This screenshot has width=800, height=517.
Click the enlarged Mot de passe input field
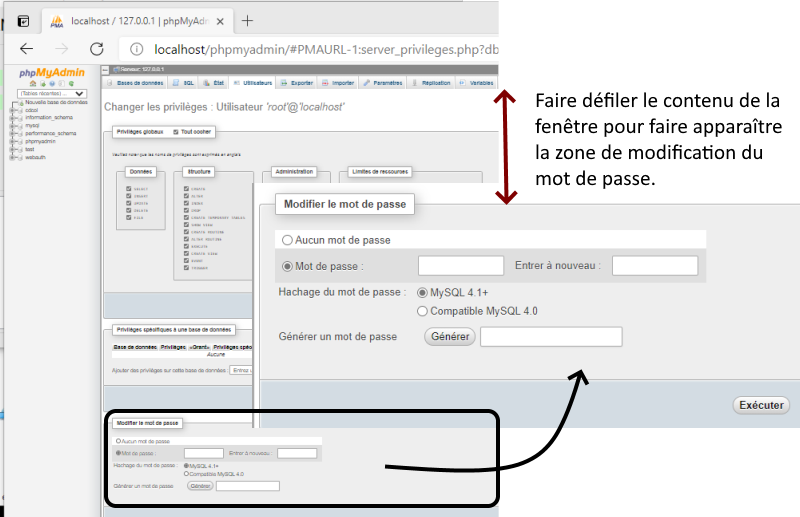point(461,266)
